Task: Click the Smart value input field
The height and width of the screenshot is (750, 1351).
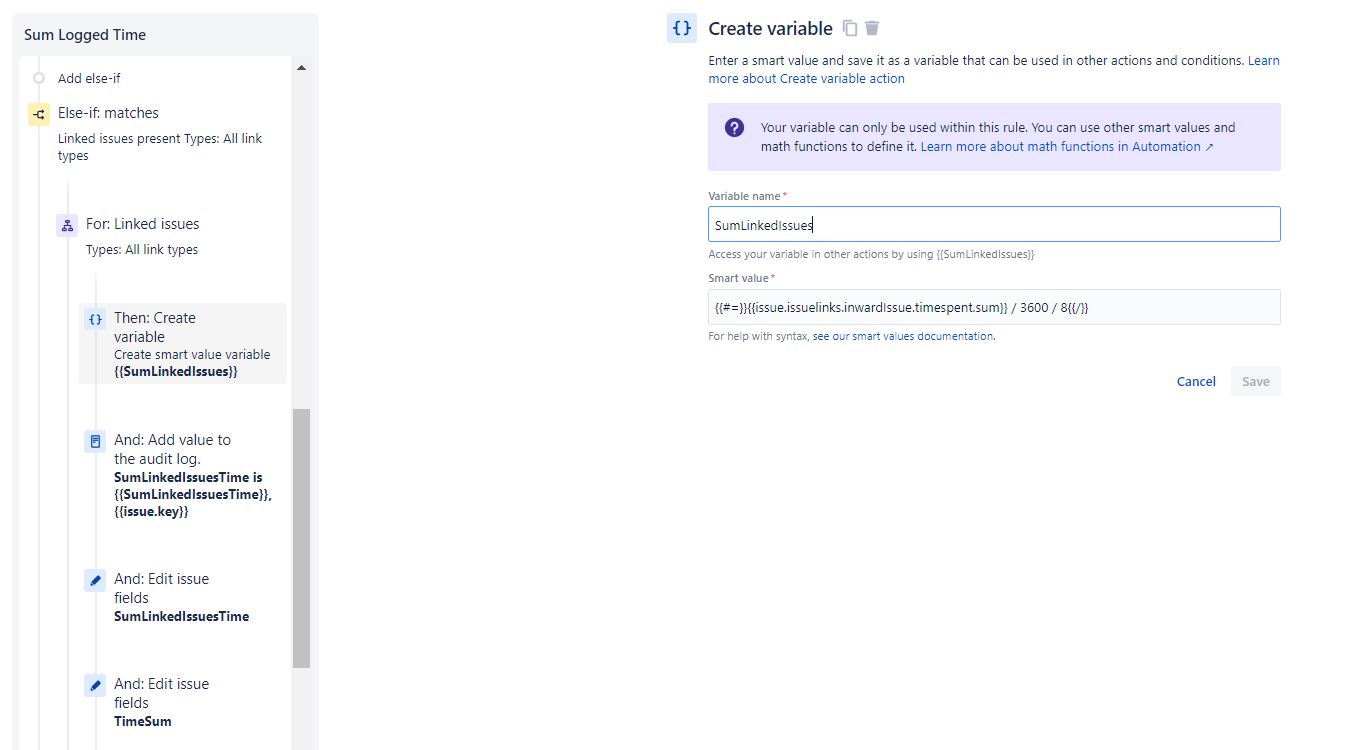Action: pos(994,307)
